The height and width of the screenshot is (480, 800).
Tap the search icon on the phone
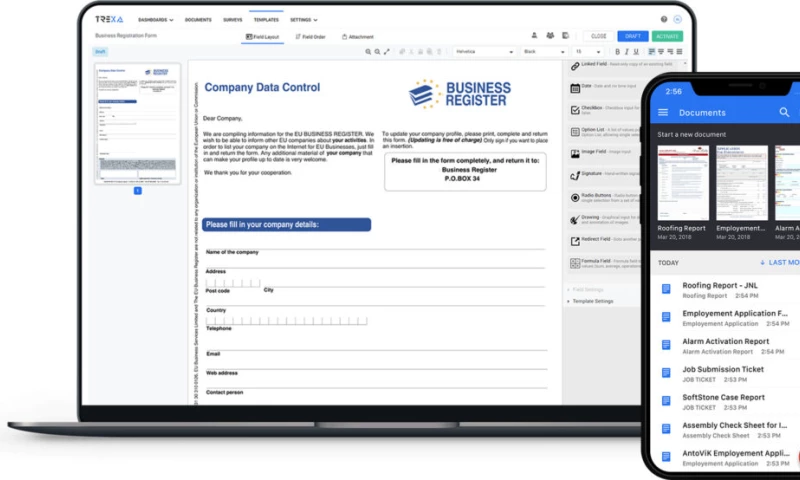click(x=784, y=112)
